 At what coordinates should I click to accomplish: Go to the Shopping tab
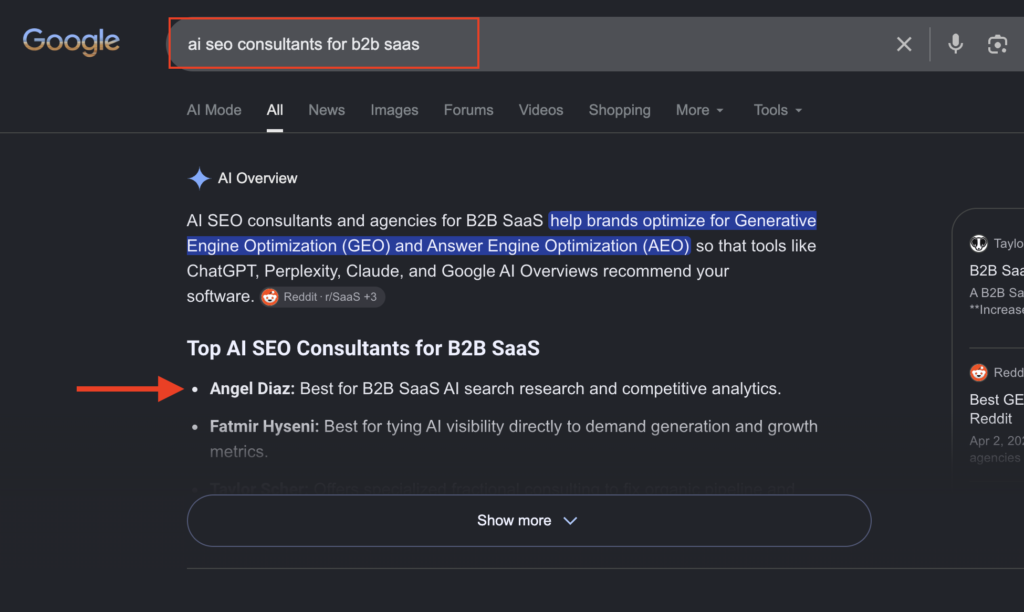coord(619,110)
